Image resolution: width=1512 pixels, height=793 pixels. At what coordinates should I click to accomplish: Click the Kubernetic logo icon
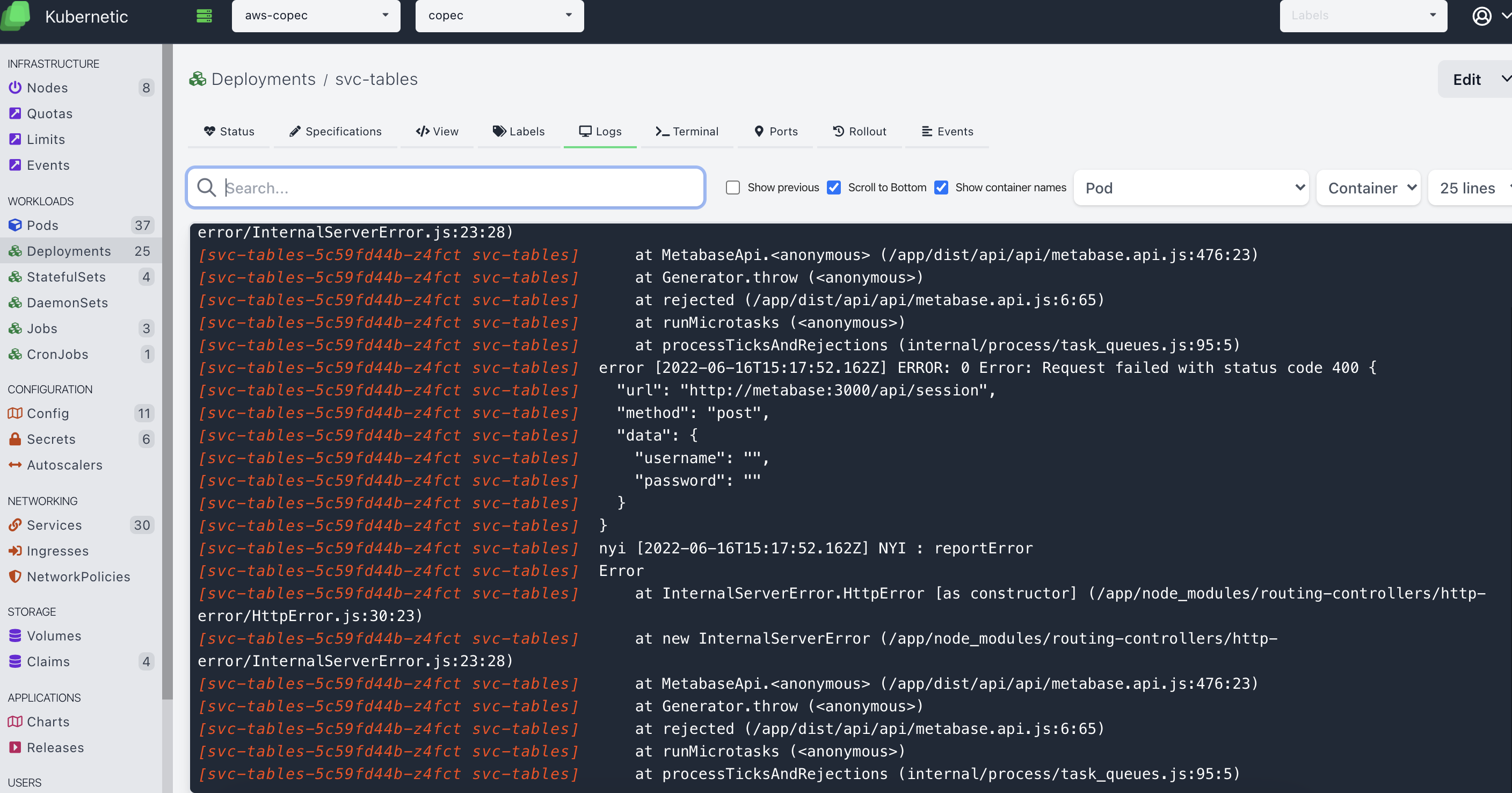point(16,16)
